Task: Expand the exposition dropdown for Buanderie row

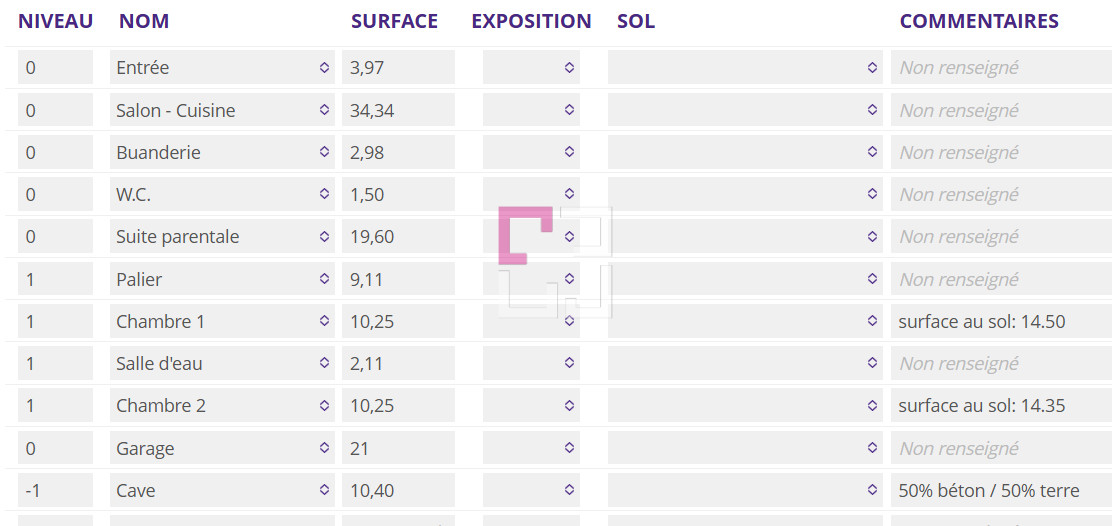Action: (531, 152)
